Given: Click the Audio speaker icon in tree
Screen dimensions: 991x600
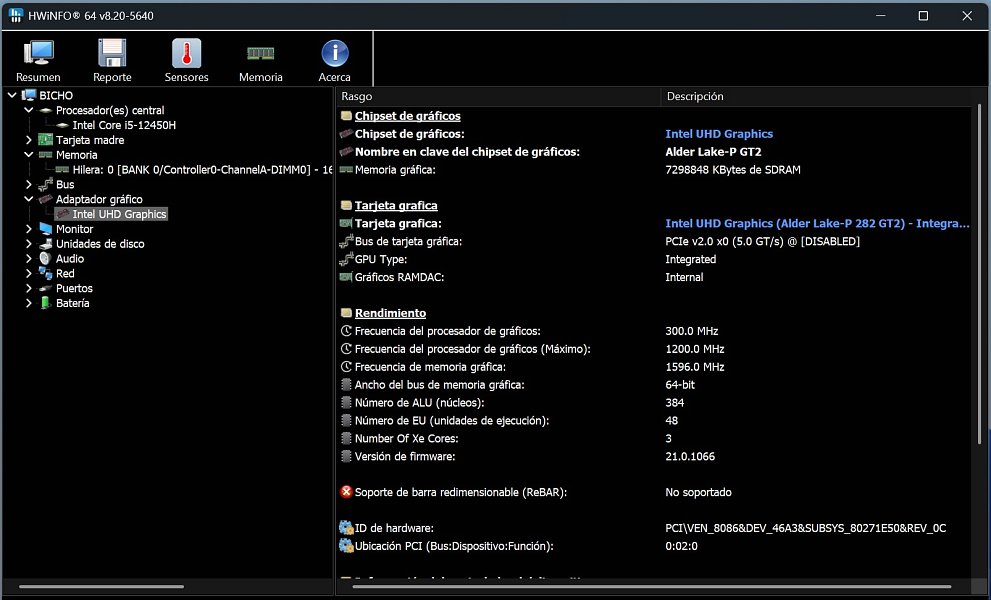Looking at the screenshot, I should tap(46, 259).
